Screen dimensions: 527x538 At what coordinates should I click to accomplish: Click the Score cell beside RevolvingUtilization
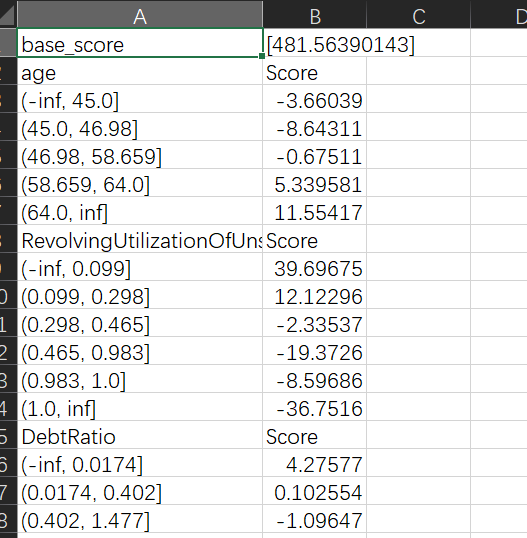pyautogui.click(x=315, y=239)
